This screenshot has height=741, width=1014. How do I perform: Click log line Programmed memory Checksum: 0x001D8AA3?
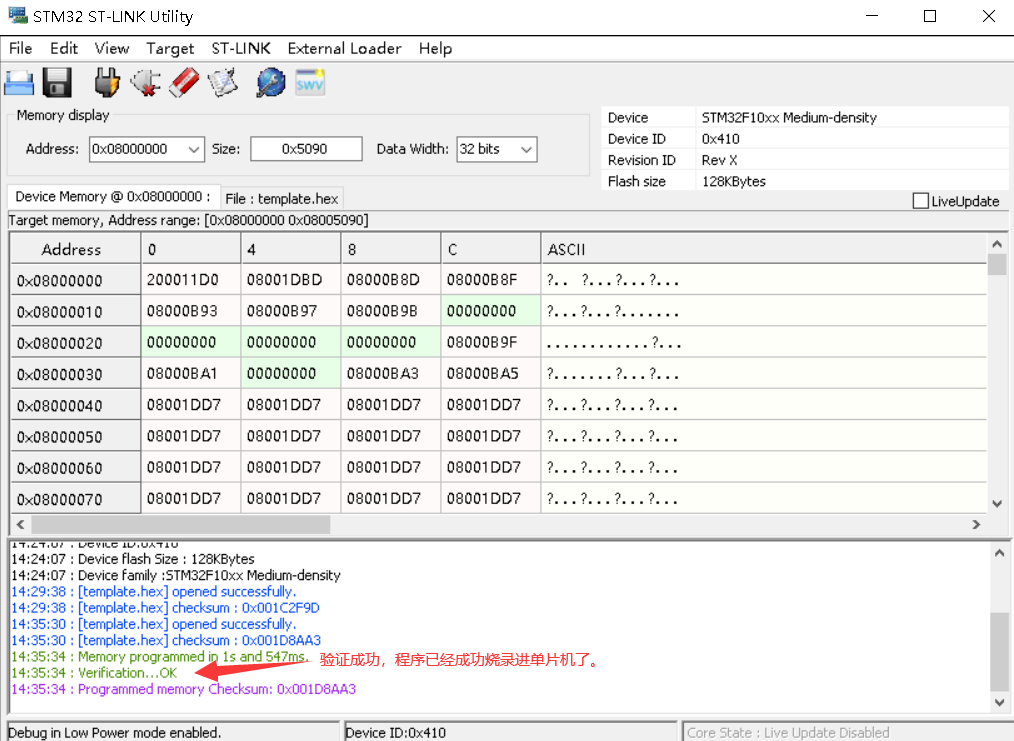coord(184,689)
